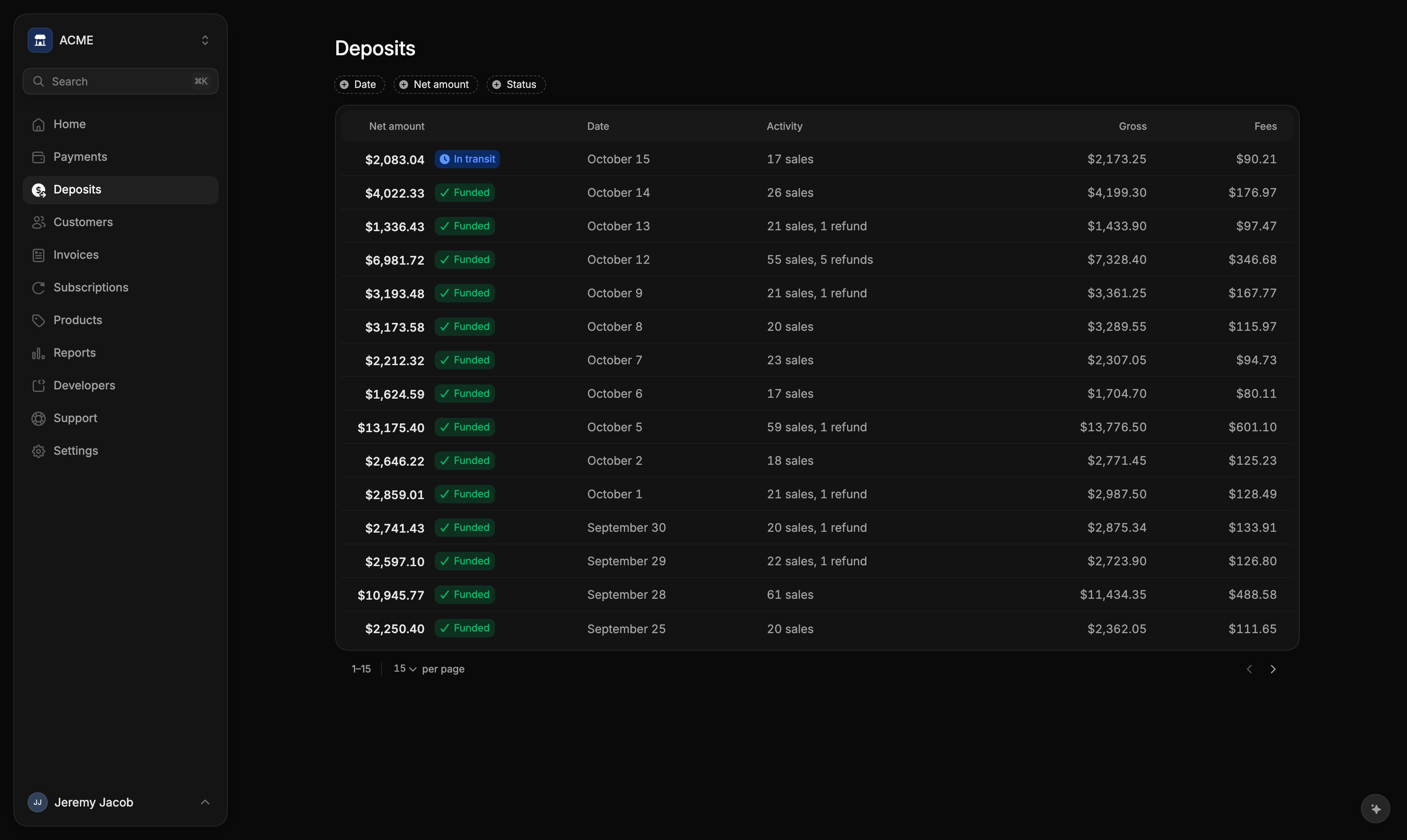
Task: Open the 15 per page dropdown
Action: click(x=405, y=668)
